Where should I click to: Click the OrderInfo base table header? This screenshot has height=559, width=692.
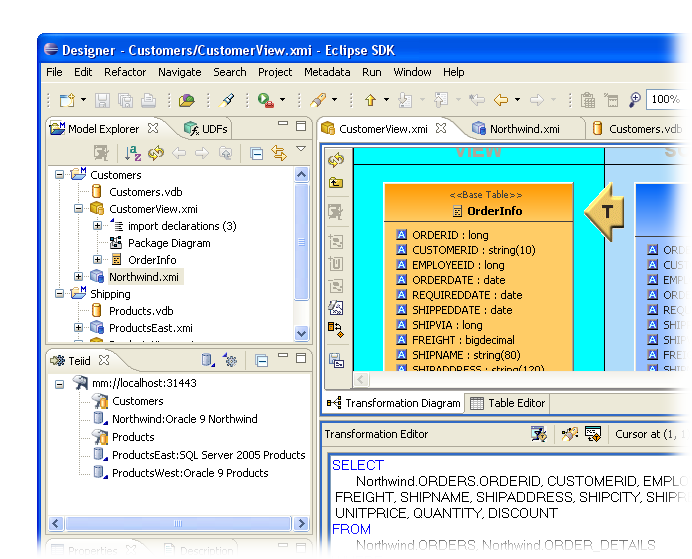tap(478, 203)
